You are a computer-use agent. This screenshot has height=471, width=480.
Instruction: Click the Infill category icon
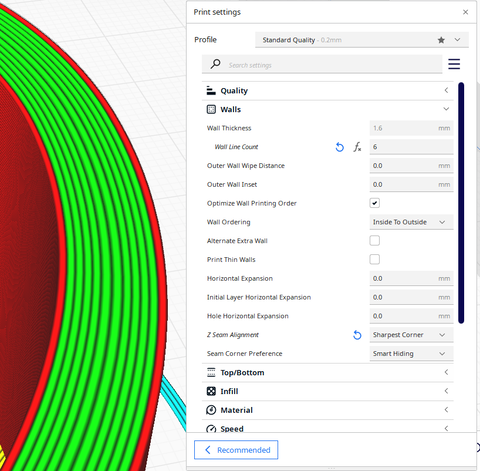[x=211, y=391]
